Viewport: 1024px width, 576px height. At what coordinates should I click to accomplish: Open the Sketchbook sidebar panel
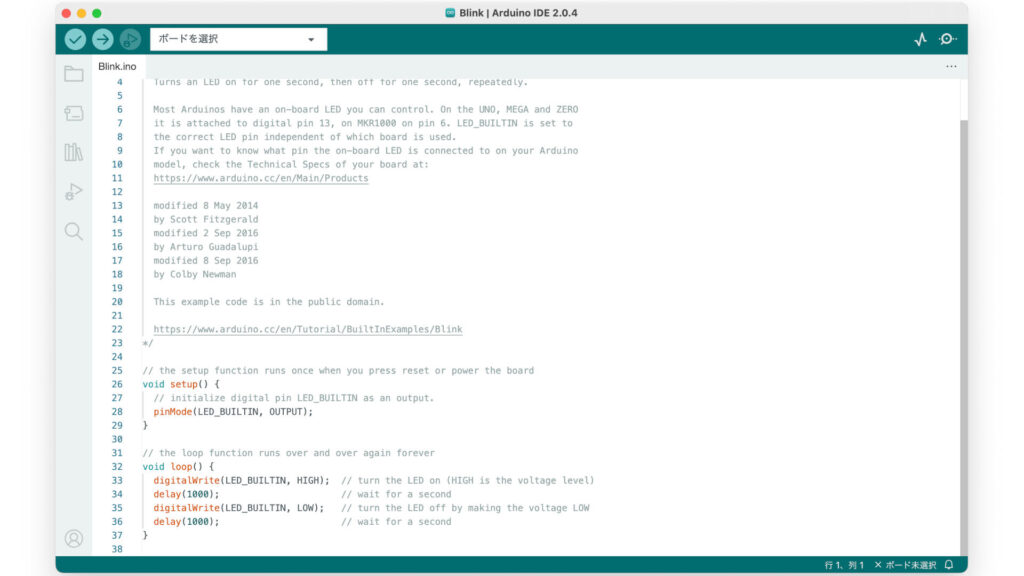pos(73,72)
